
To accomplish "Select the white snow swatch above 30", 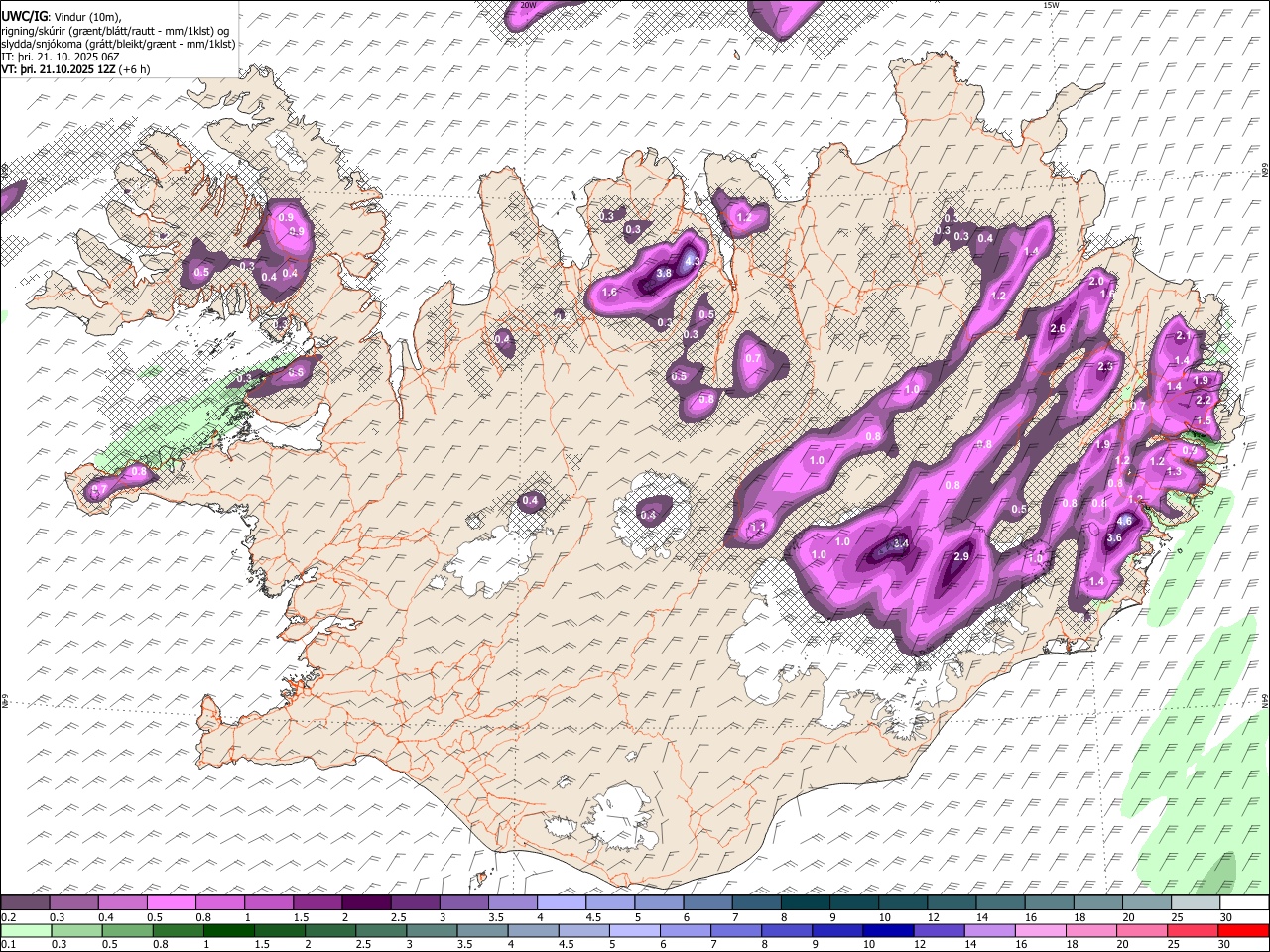I will tap(1243, 903).
